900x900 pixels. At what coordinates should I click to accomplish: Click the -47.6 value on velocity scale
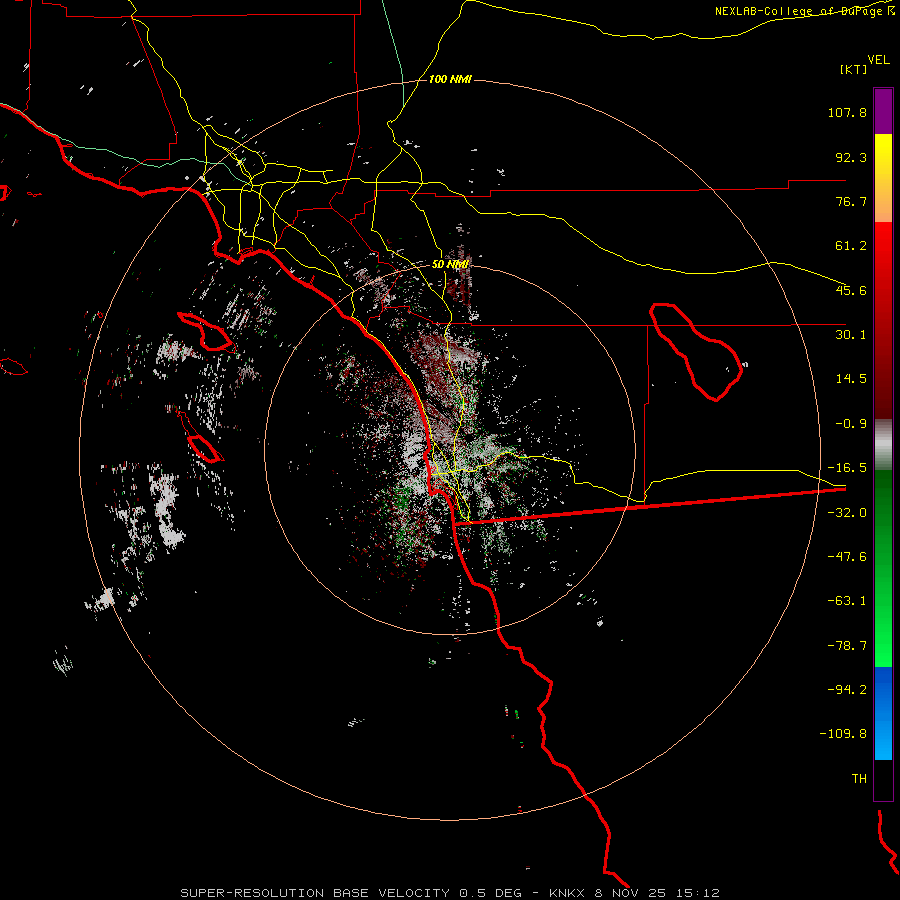tap(847, 557)
